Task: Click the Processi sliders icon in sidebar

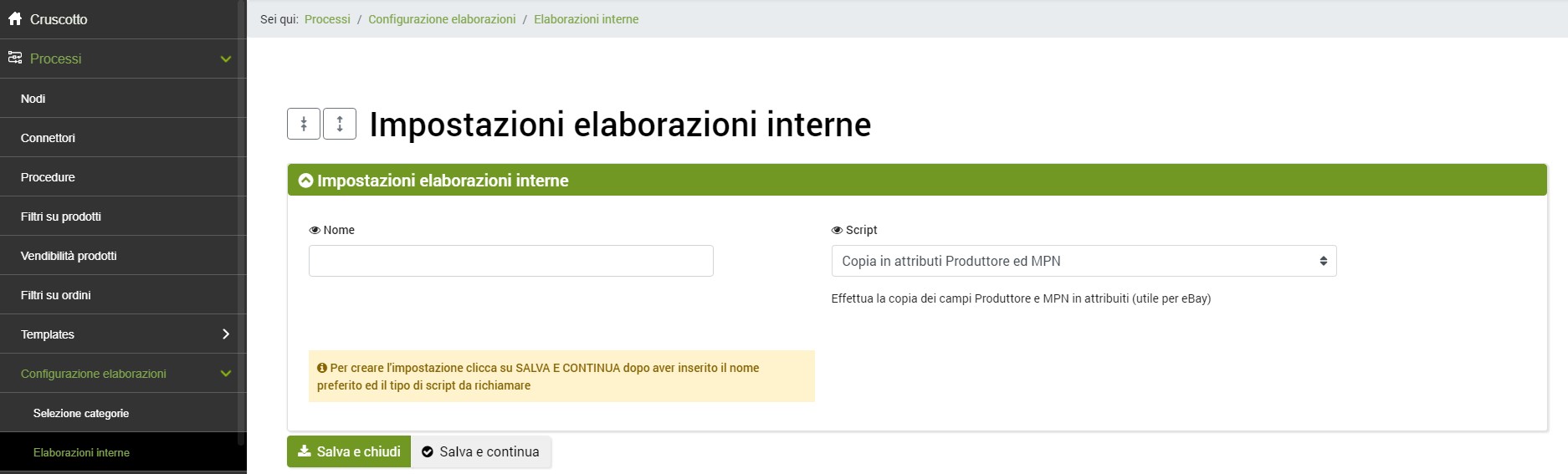Action: point(15,58)
